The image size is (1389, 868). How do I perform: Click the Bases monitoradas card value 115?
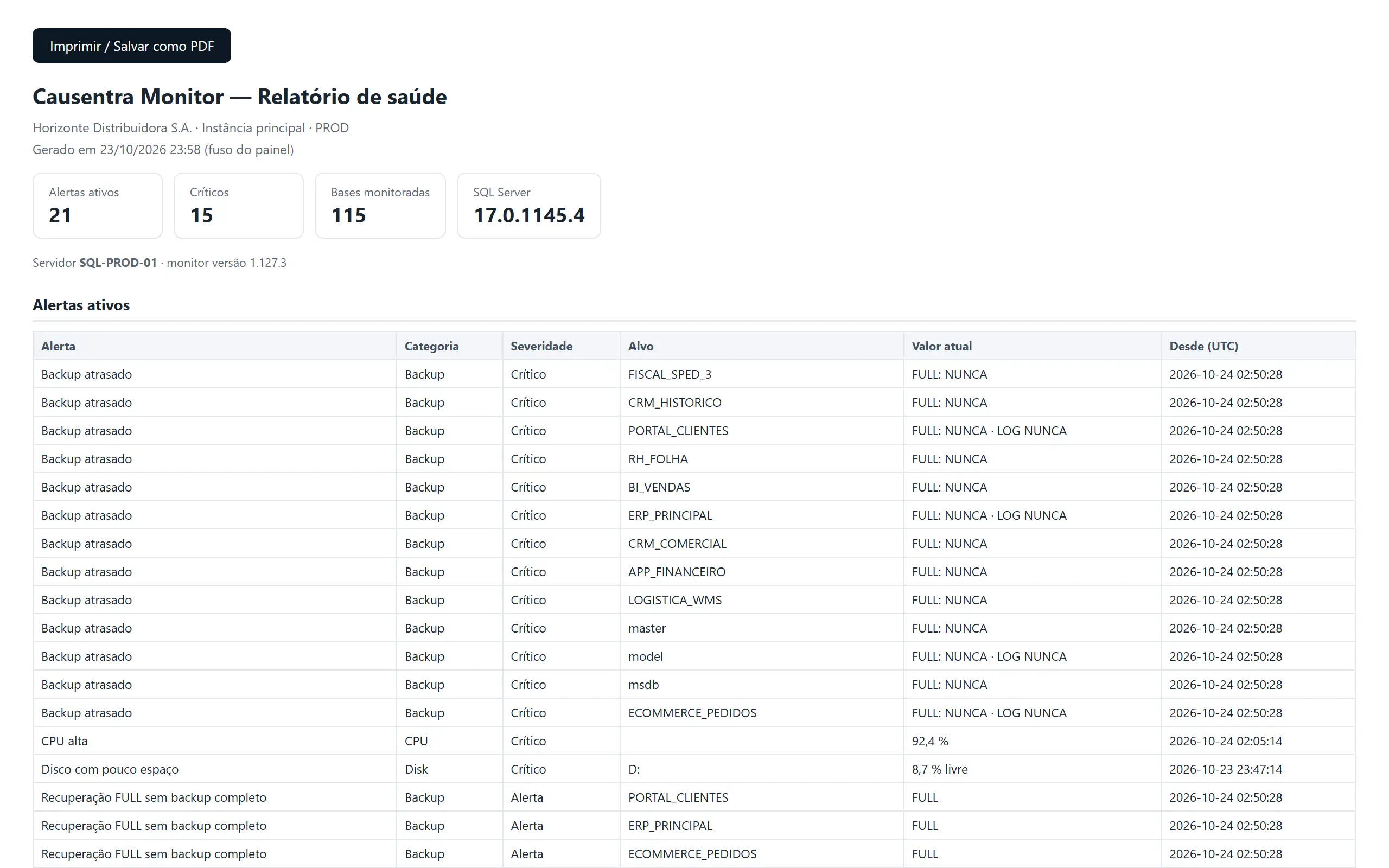coord(348,216)
